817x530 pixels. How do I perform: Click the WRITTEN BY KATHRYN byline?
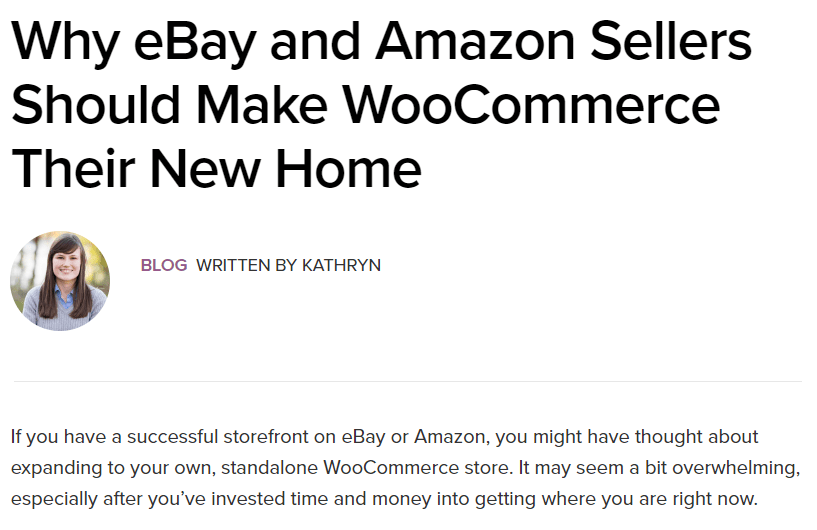click(288, 265)
